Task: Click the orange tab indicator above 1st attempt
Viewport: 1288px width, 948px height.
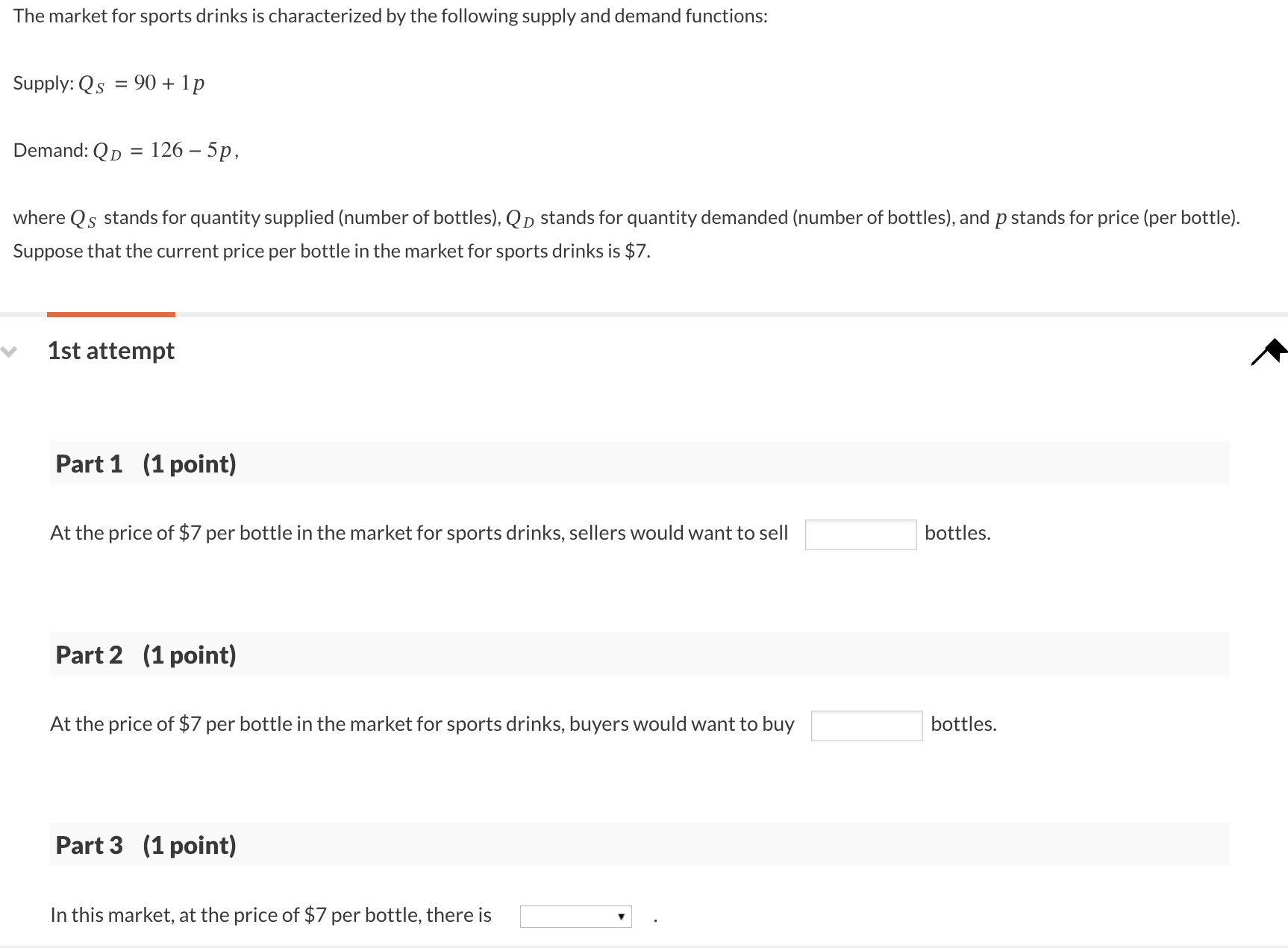Action: tap(110, 315)
